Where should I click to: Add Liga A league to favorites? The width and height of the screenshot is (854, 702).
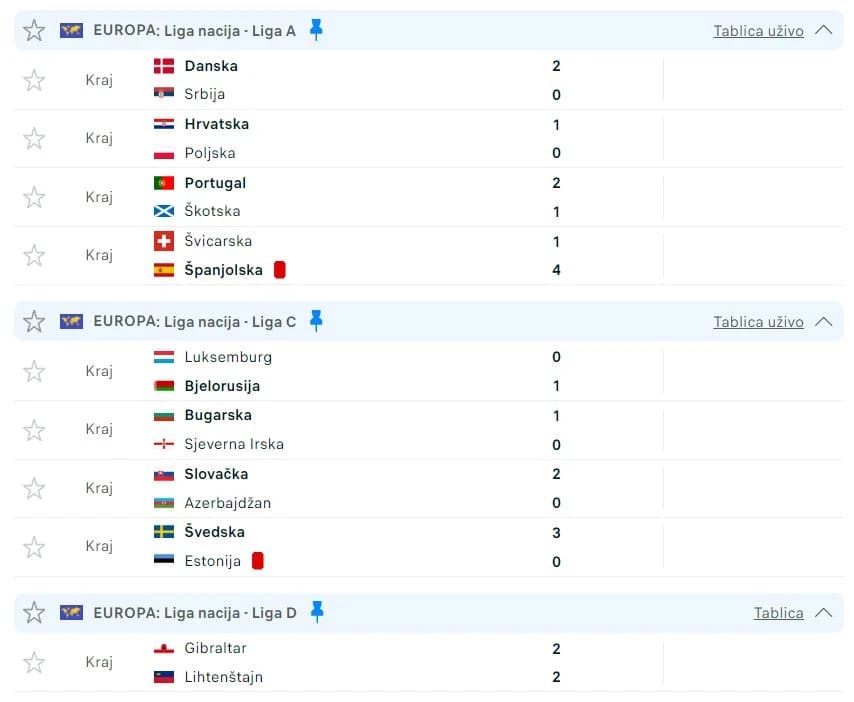tap(34, 30)
